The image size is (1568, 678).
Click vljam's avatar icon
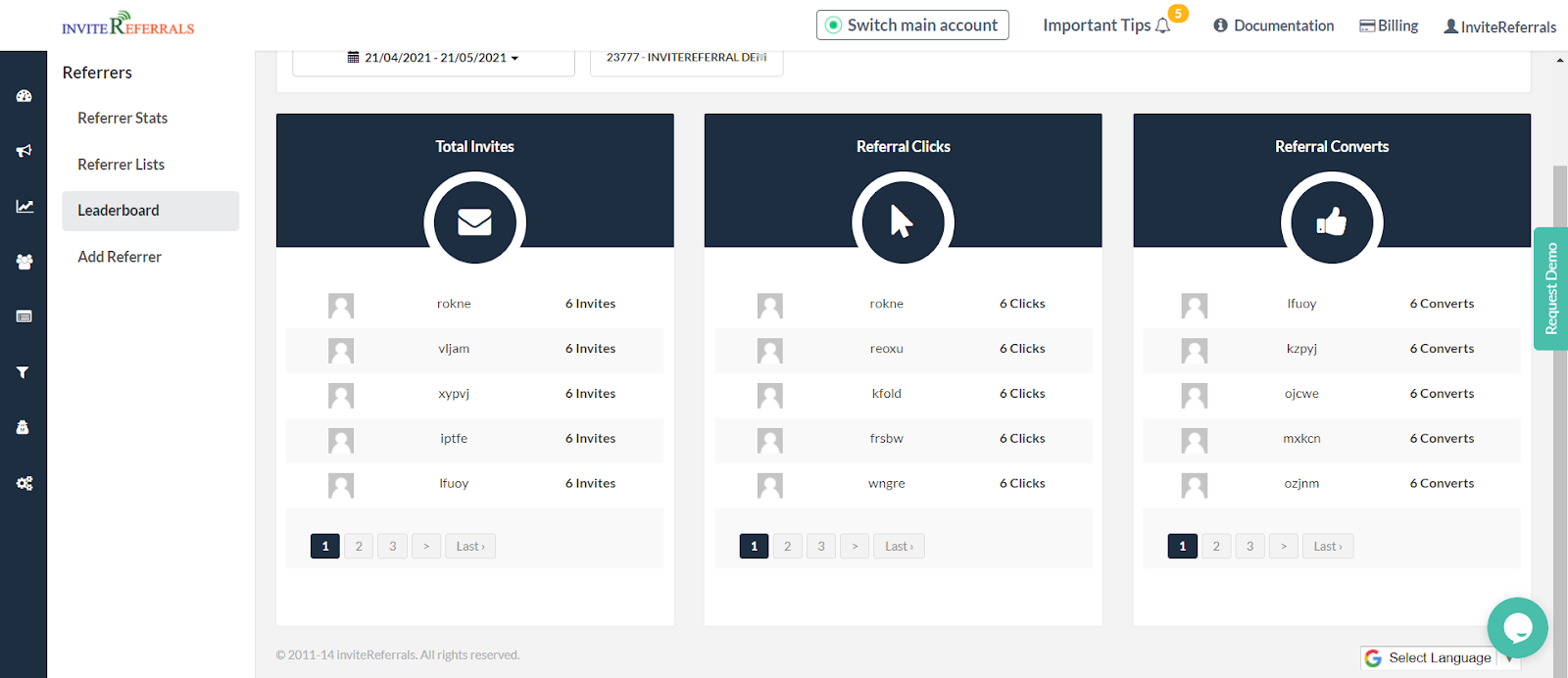tap(341, 351)
